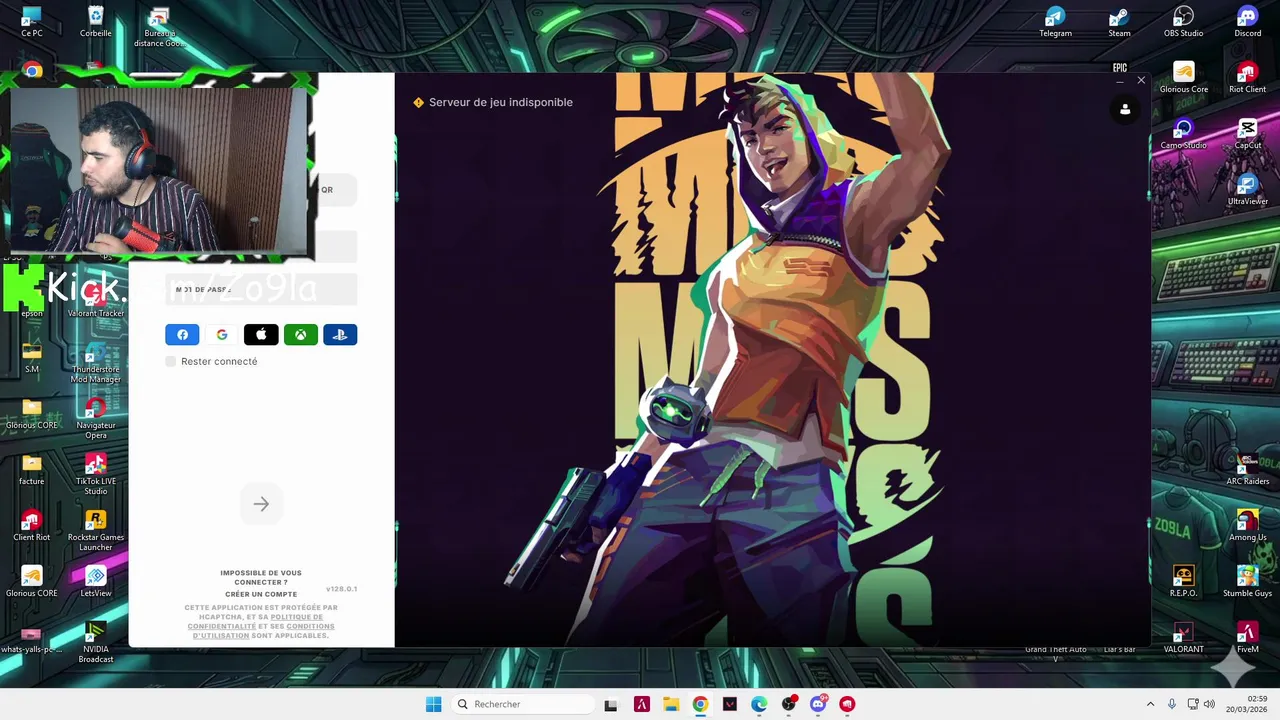Sign in with Google in Riot Client
The image size is (1280, 720).
222,335
